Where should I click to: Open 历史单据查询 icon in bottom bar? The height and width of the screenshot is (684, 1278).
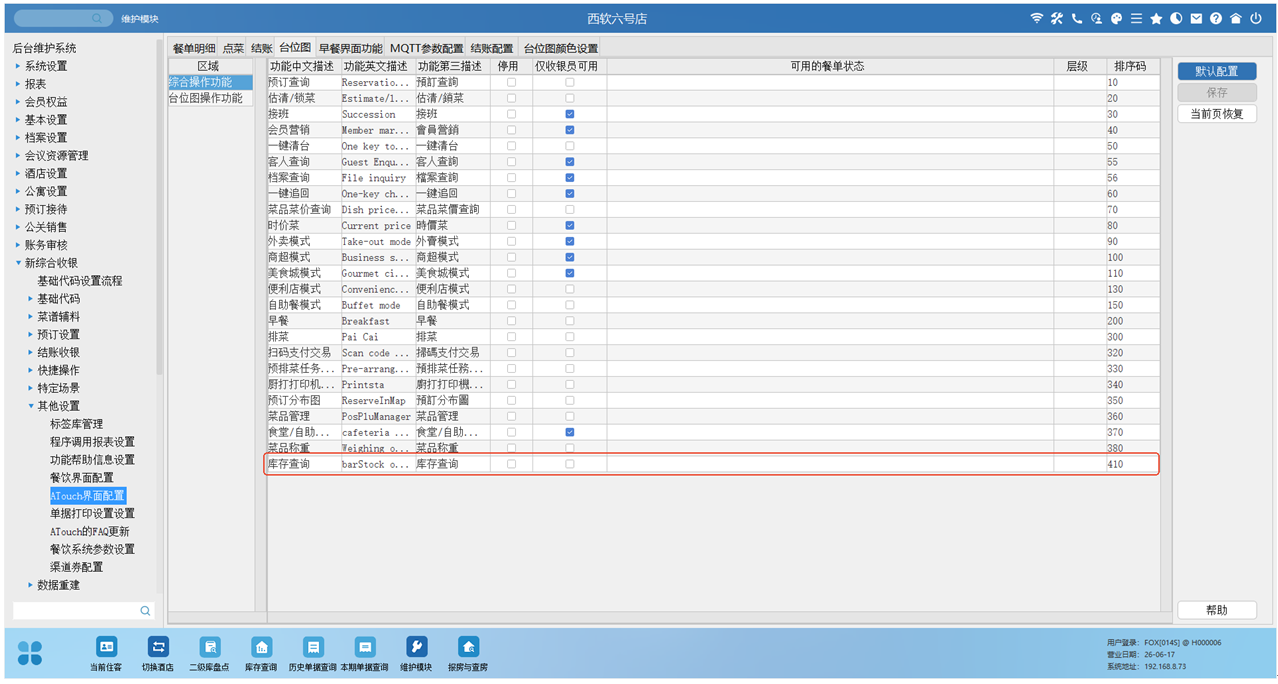pyautogui.click(x=313, y=646)
